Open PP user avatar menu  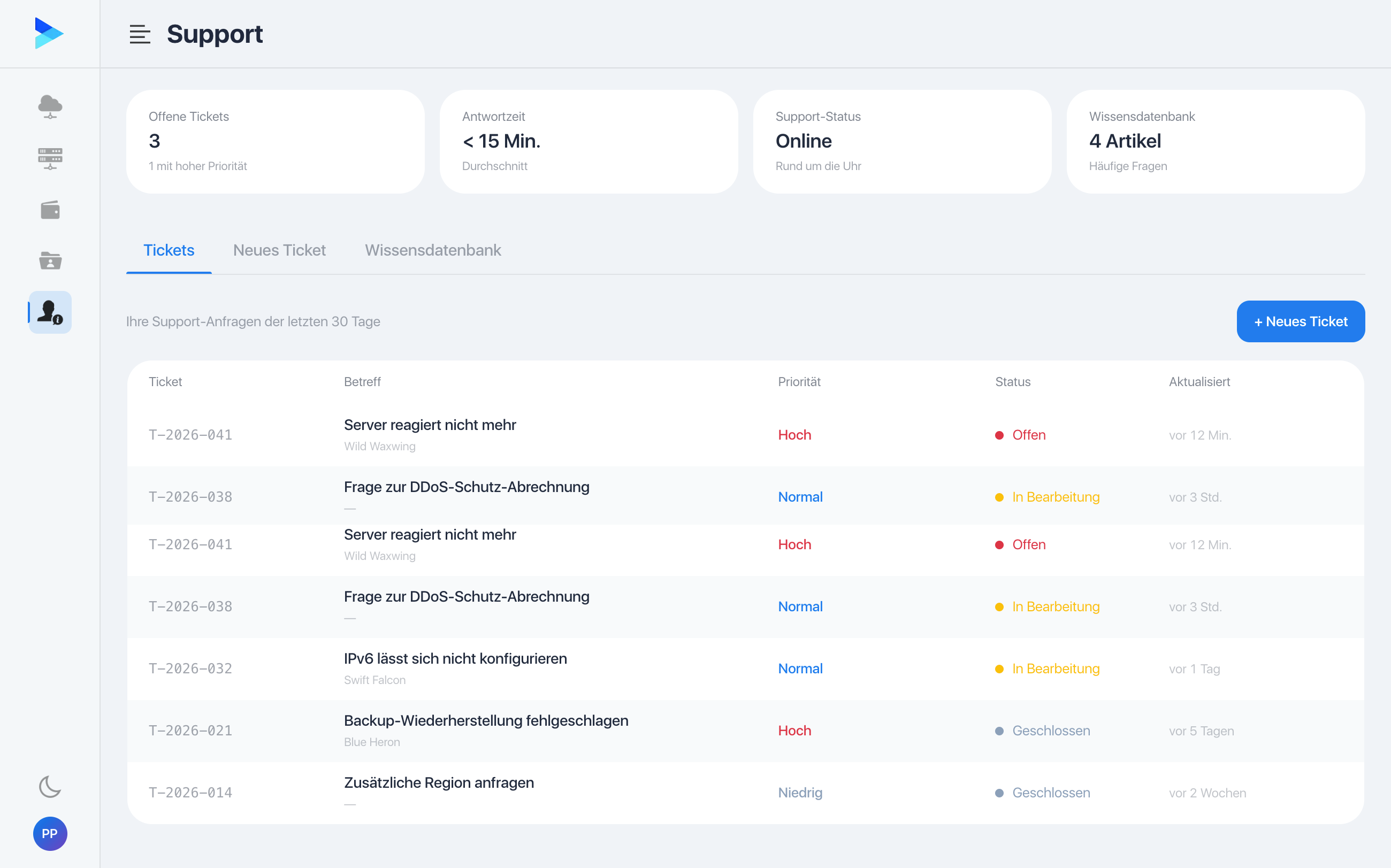(x=50, y=834)
